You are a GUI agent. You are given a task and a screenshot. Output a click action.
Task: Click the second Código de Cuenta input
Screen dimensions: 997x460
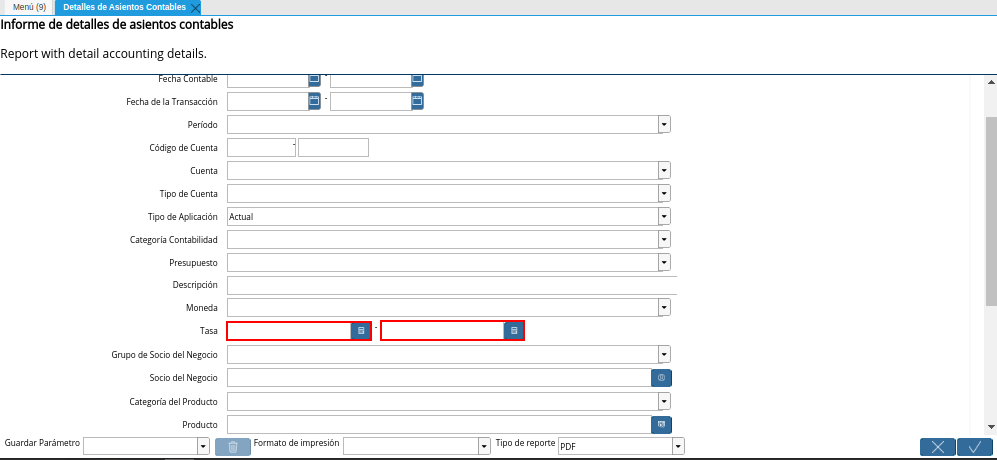coord(333,148)
